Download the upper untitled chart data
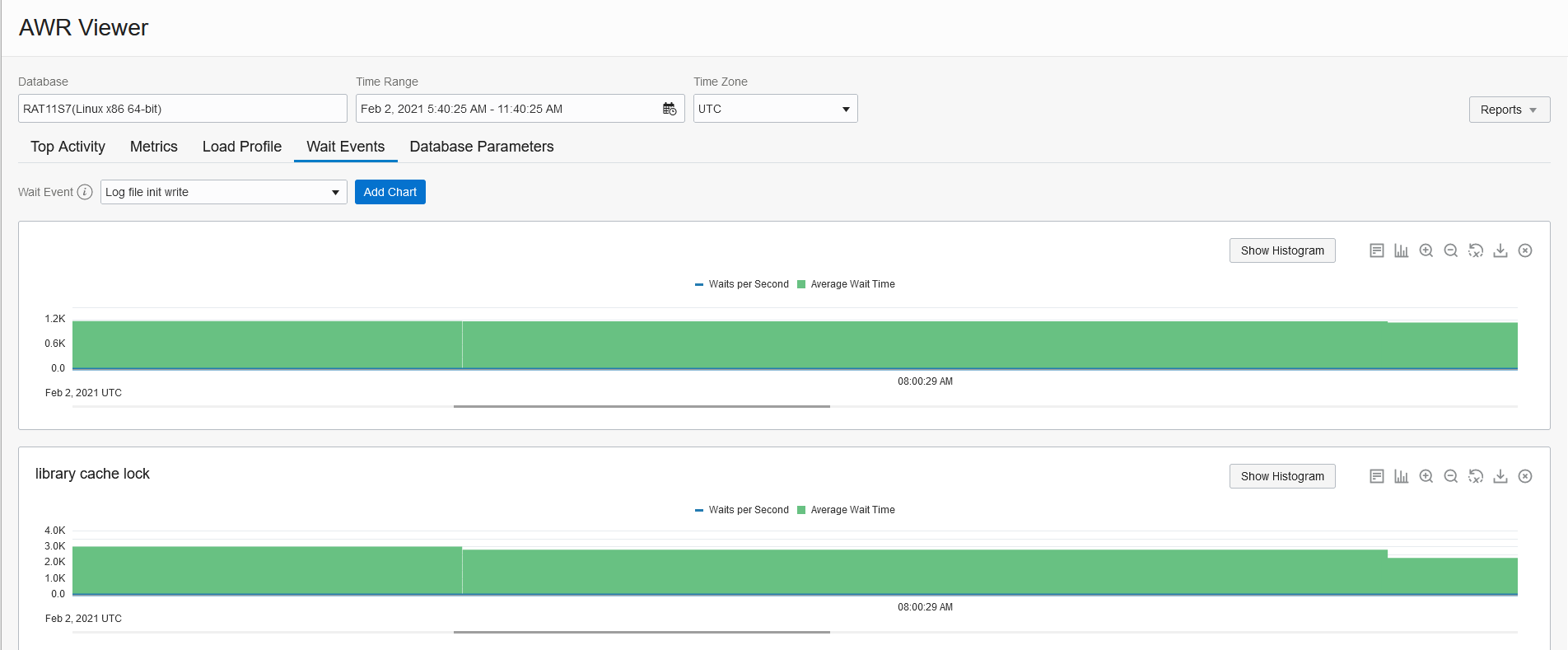Screen dimensions: 1568x650 (x=1500, y=250)
